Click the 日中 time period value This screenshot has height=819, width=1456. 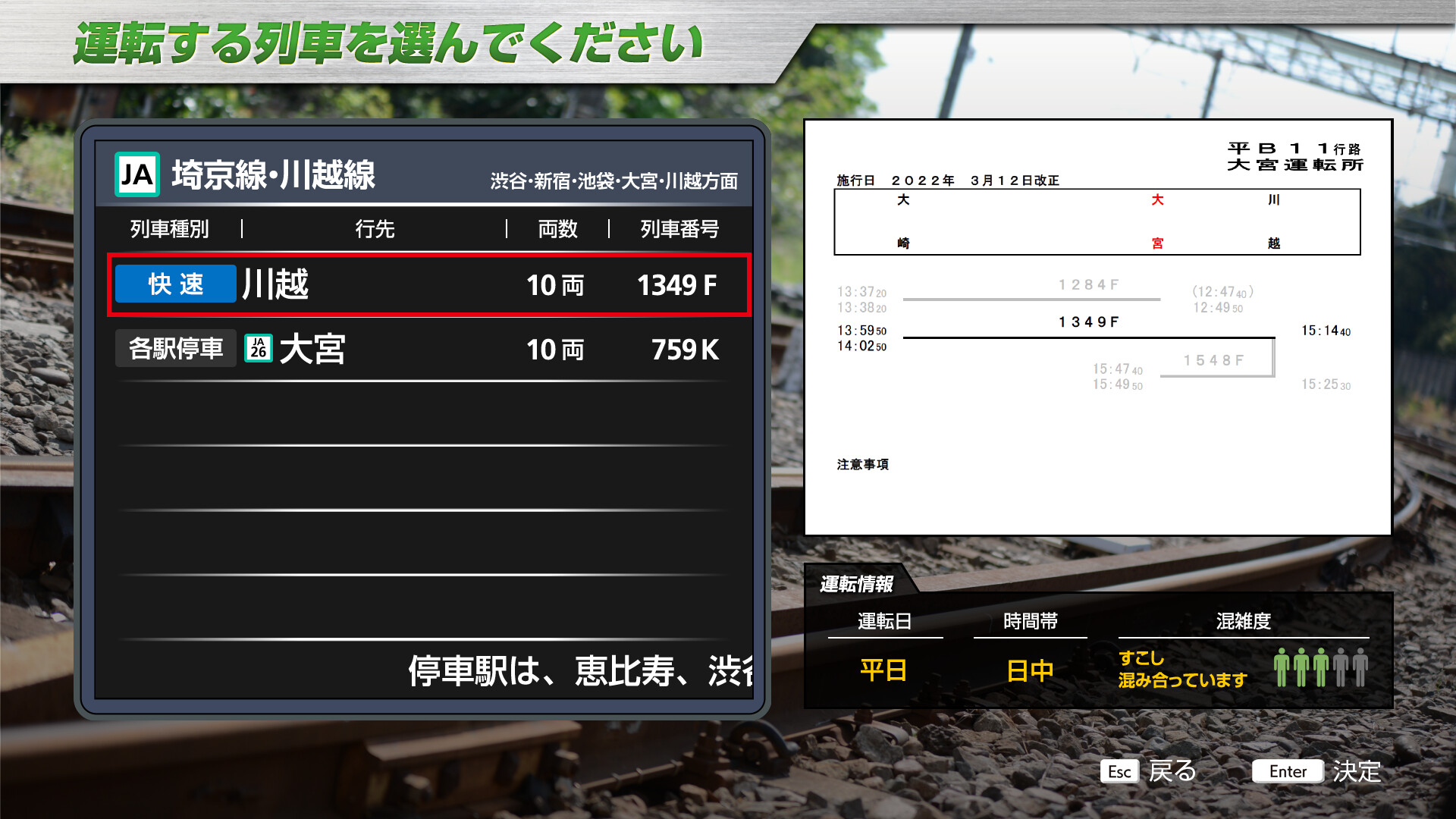pyautogui.click(x=1030, y=670)
